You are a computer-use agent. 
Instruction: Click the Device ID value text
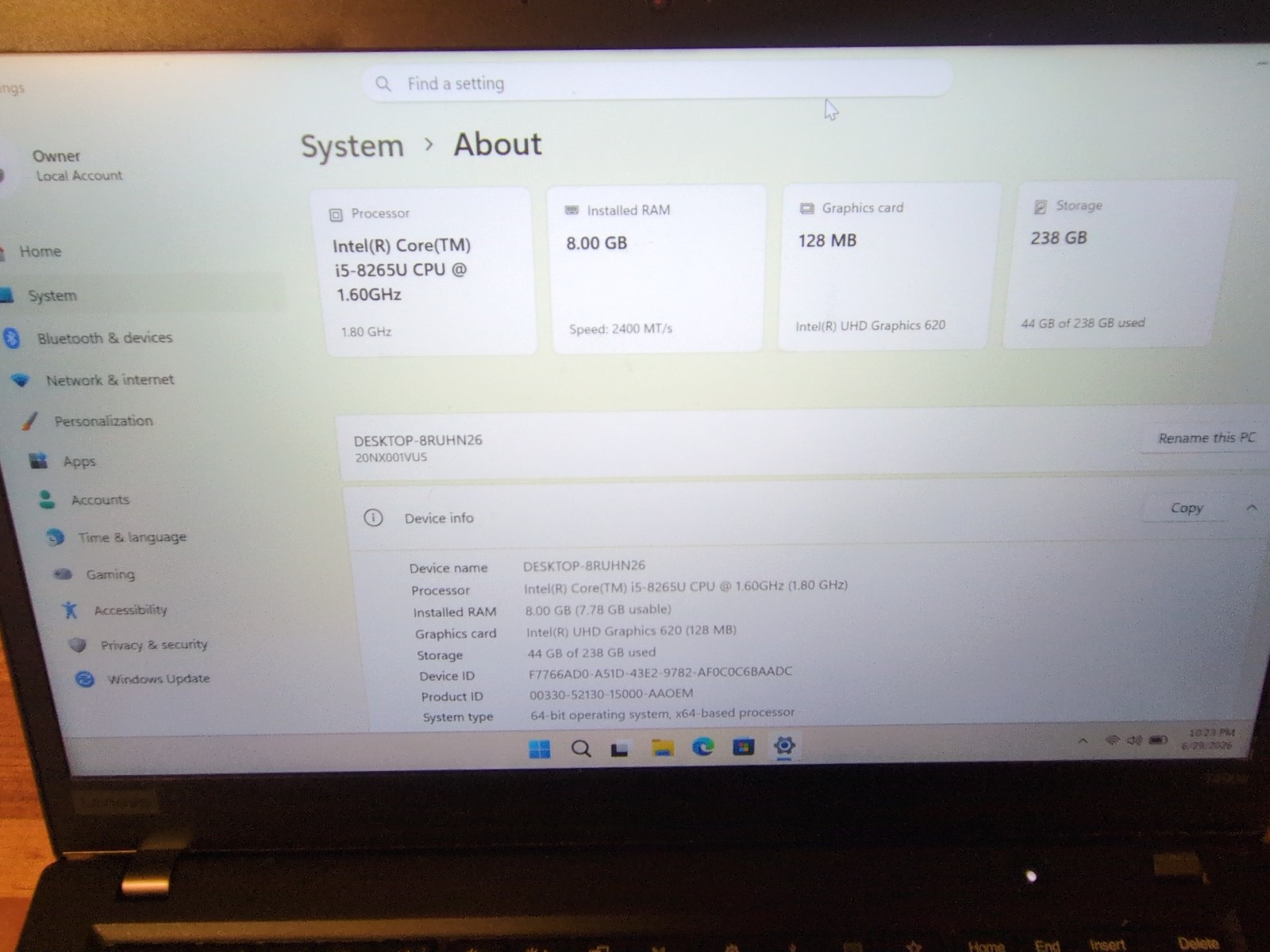[x=660, y=672]
